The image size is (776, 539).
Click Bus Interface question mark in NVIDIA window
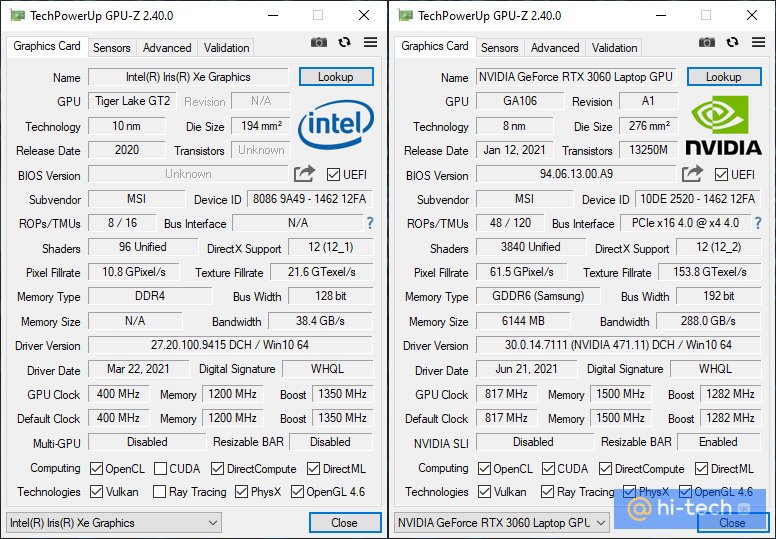758,223
